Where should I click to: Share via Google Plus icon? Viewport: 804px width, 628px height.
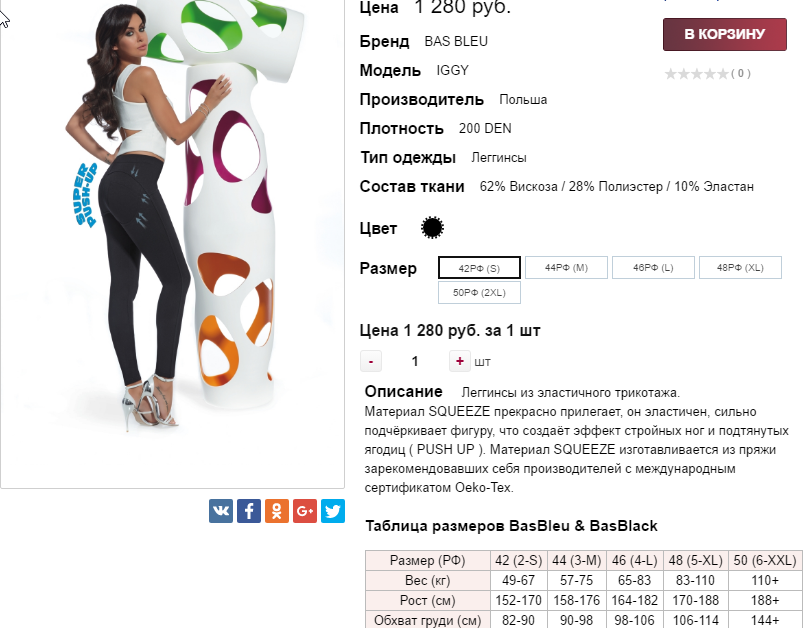(x=305, y=511)
